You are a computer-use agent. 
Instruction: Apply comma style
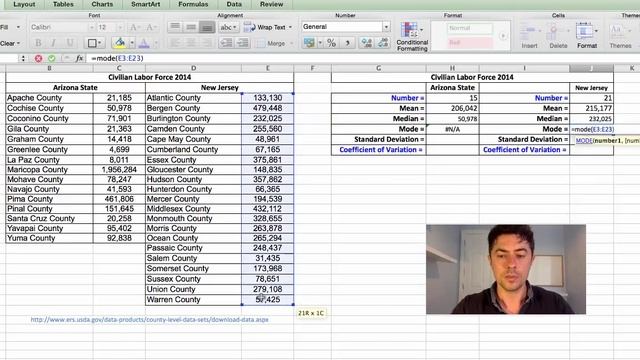click(347, 42)
